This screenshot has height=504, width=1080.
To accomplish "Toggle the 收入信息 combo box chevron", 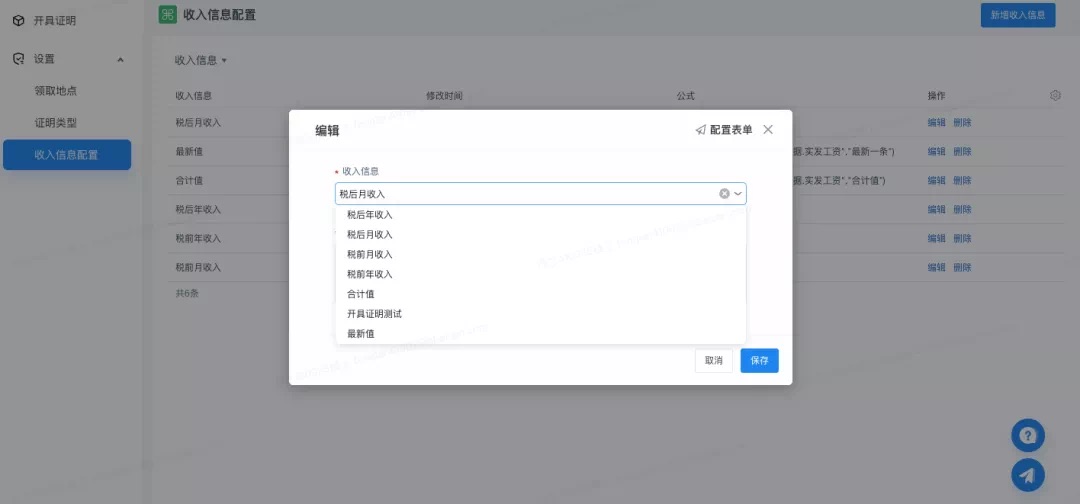I will (738, 193).
